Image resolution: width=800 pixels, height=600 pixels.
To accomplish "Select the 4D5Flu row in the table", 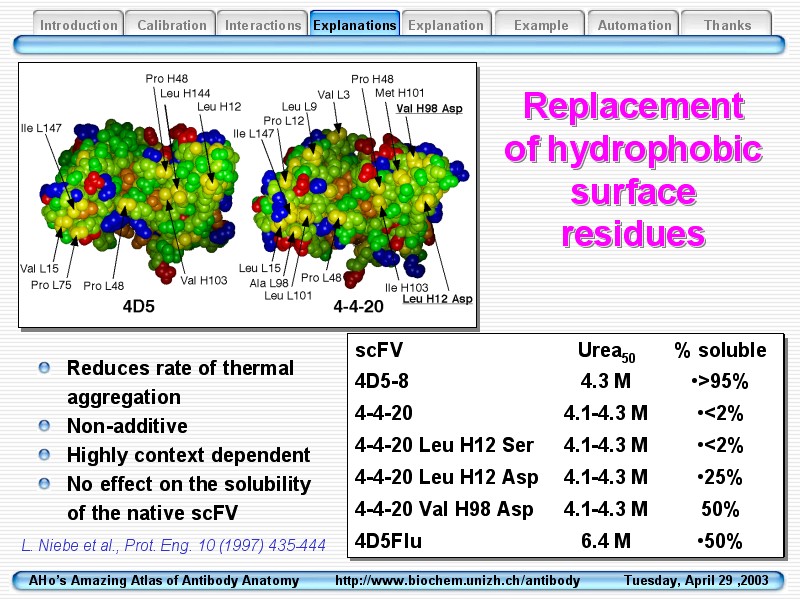I will [x=563, y=542].
